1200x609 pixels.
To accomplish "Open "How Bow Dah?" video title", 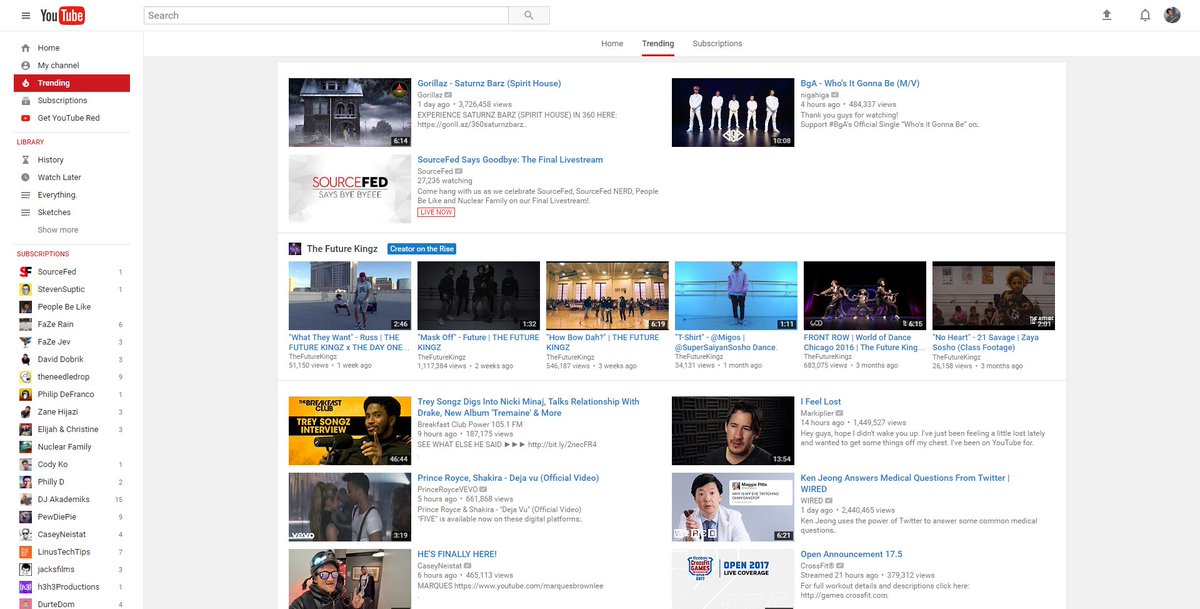I will [x=603, y=342].
